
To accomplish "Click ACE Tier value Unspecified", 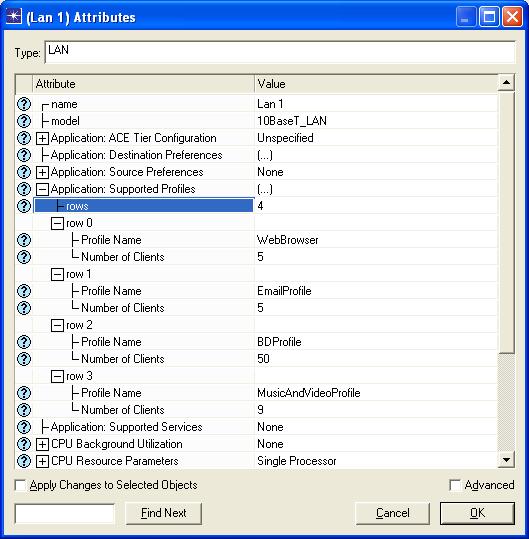I will [285, 138].
